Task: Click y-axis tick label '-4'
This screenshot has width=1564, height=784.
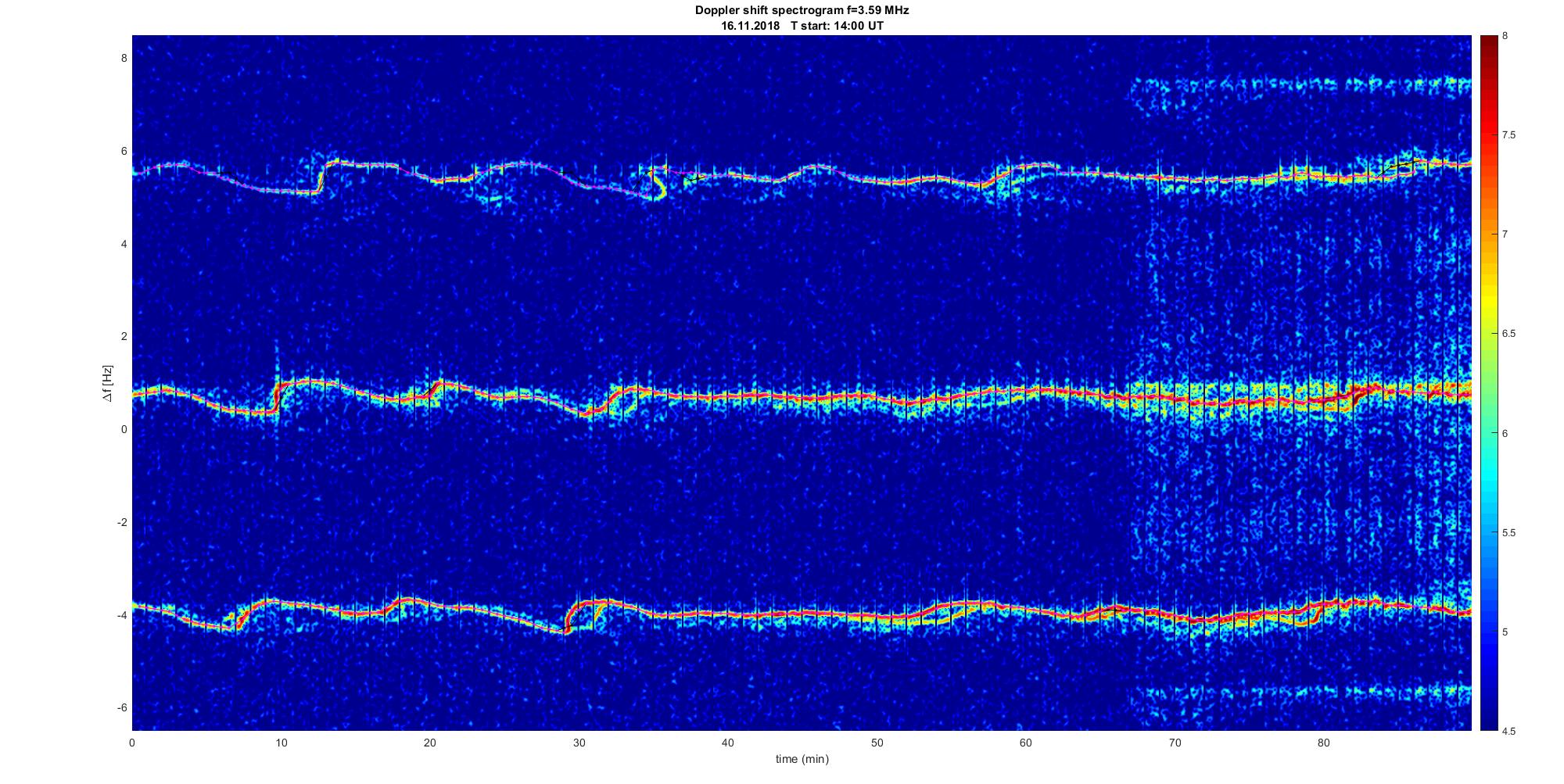Action: tap(122, 615)
